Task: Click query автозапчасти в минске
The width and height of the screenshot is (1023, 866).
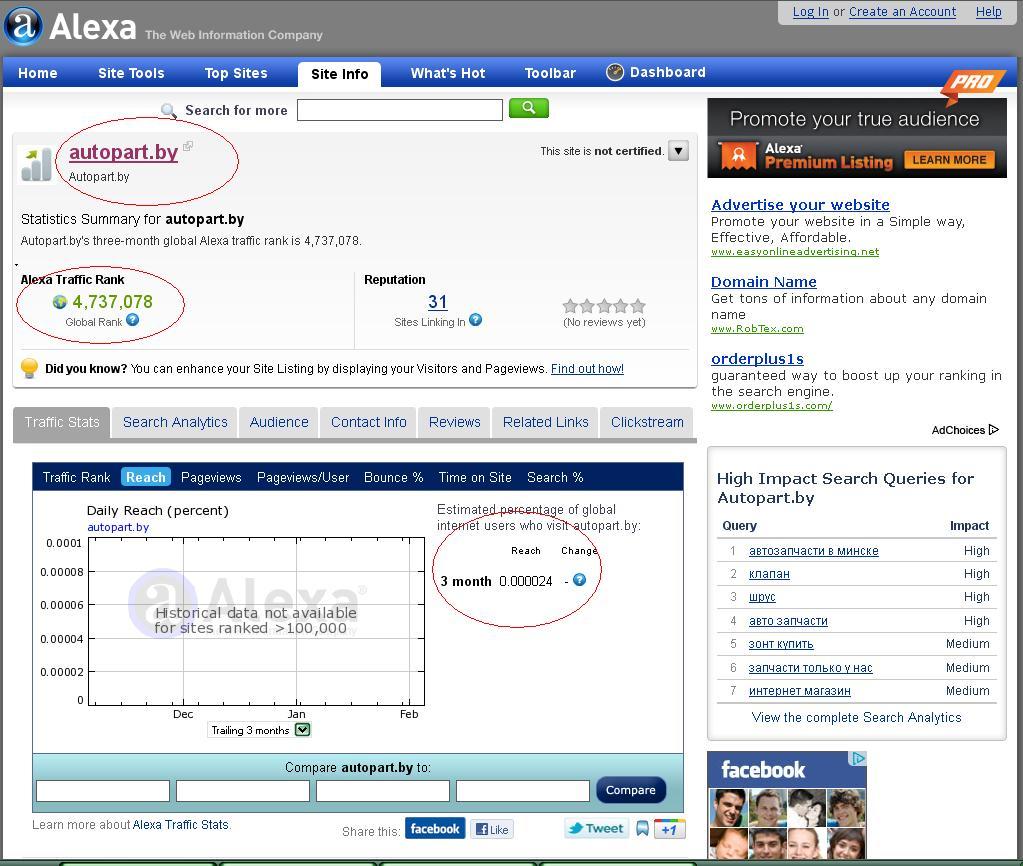Action: 814,551
